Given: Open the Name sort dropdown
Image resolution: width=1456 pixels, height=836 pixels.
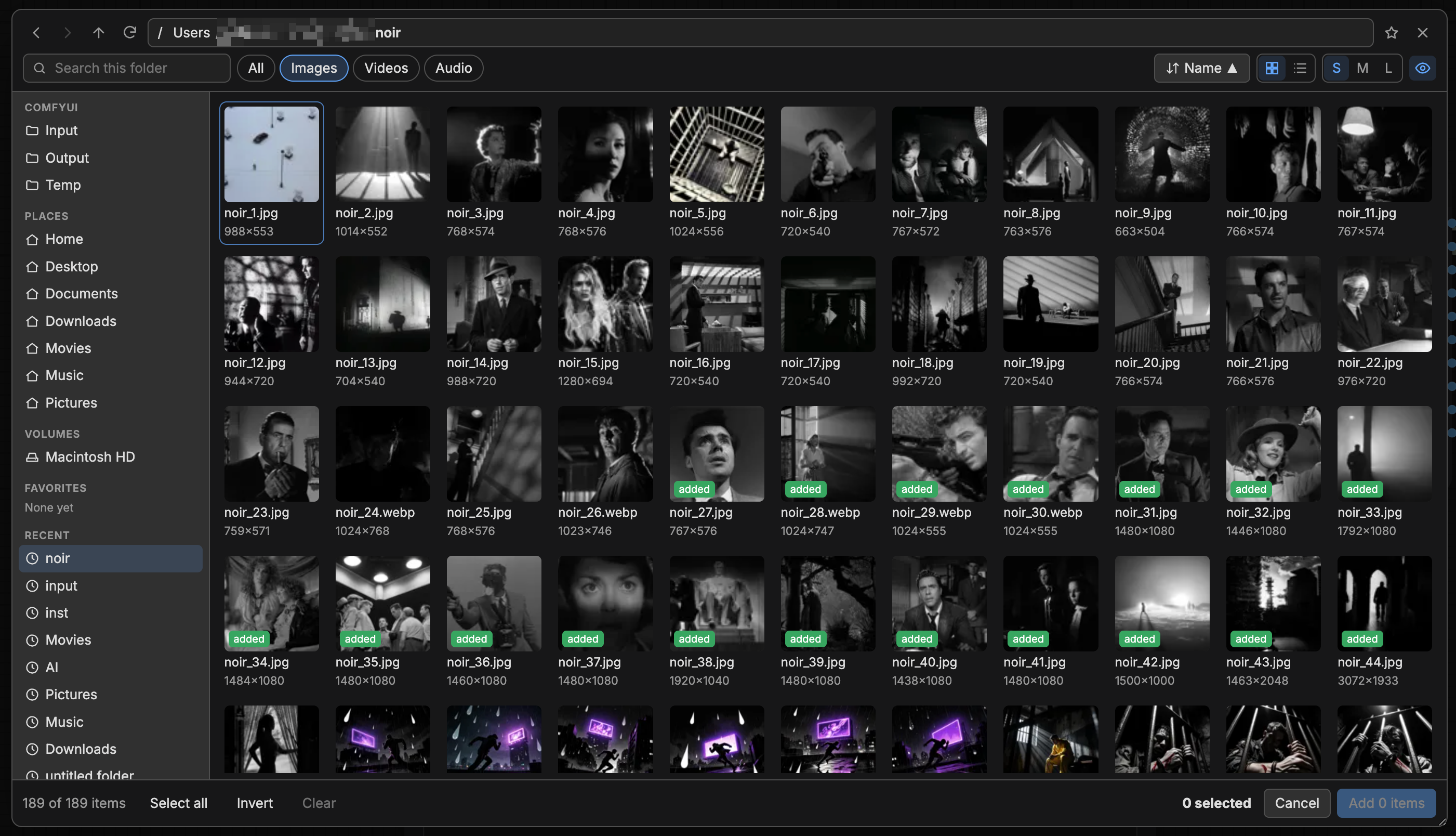Looking at the screenshot, I should click(1201, 68).
